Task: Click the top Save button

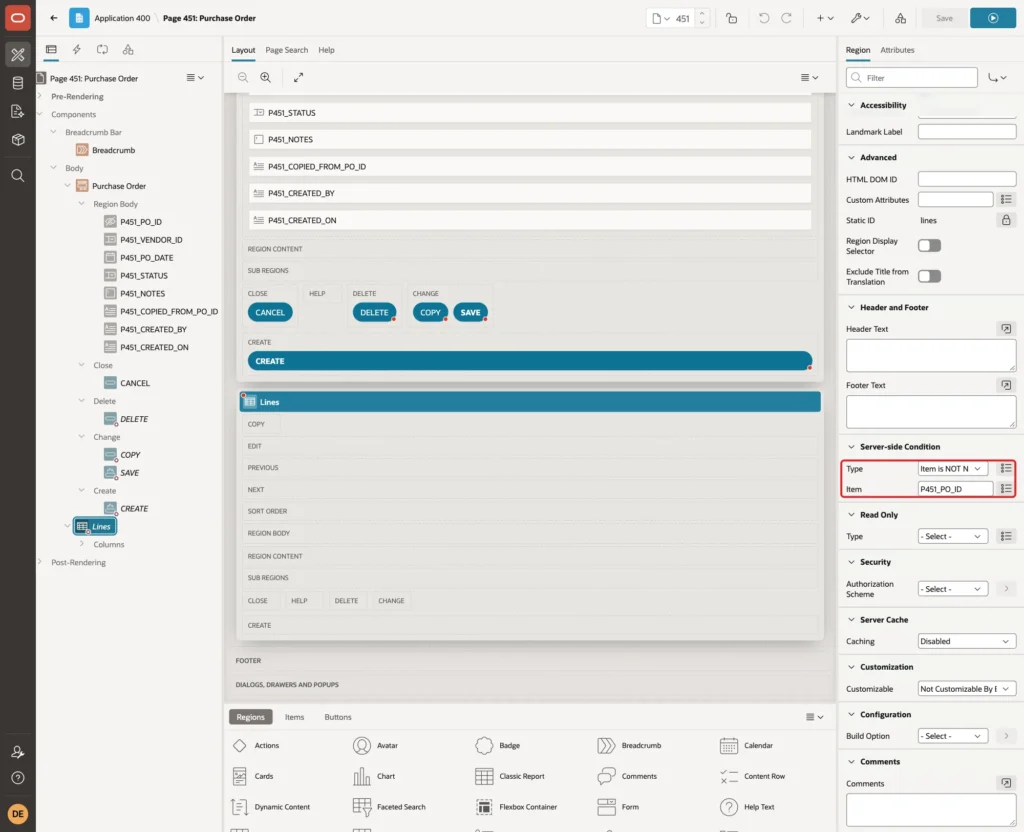Action: pos(944,18)
